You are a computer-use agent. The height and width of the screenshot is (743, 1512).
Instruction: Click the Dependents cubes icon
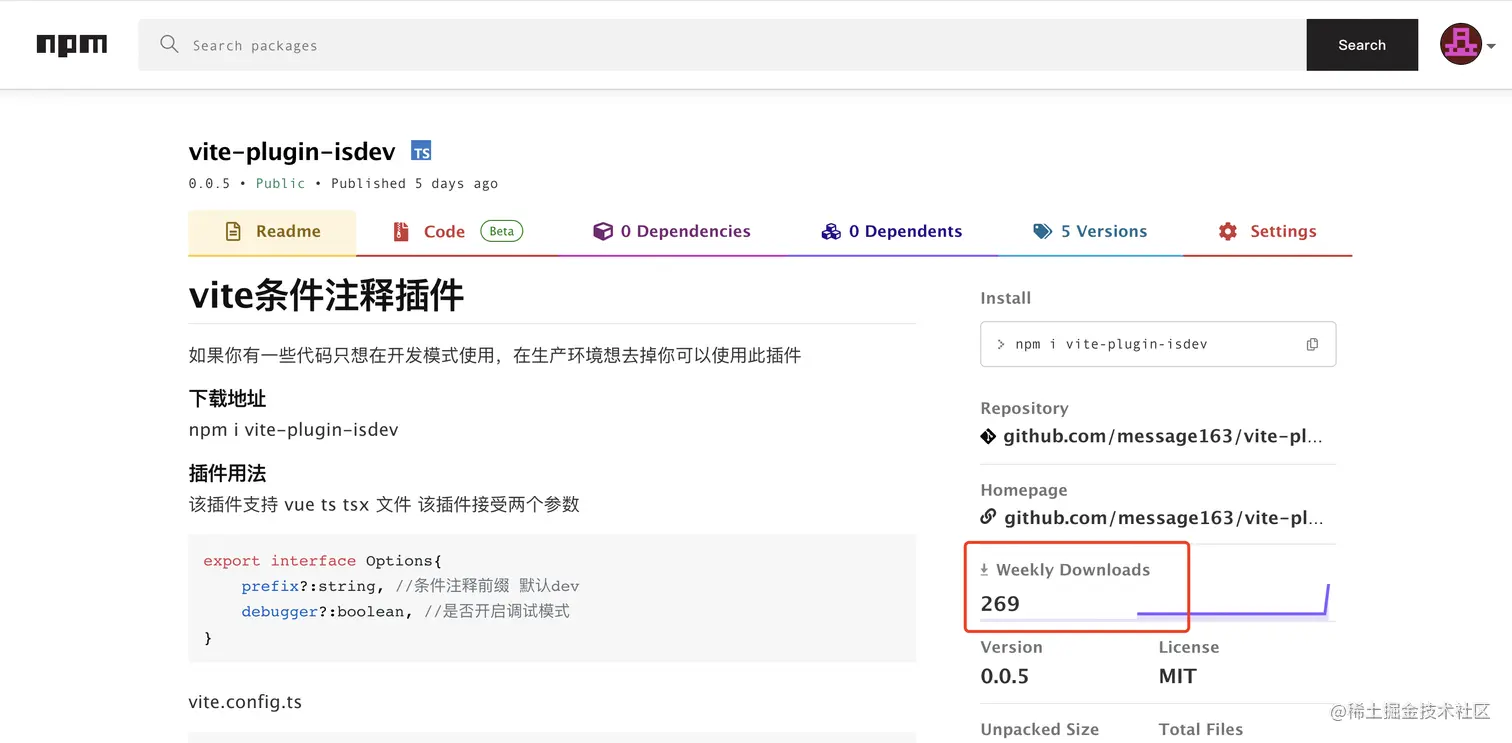[831, 232]
